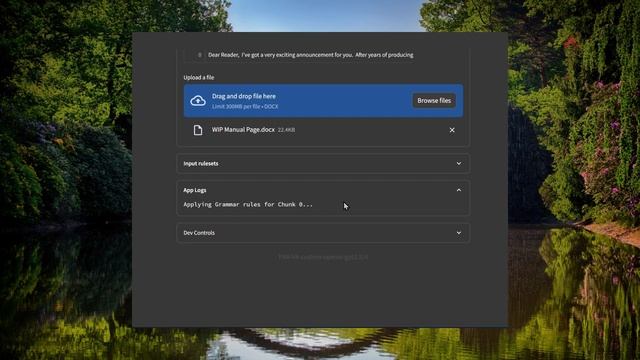
Task: Click the "Limit 300MB per file" hint text
Action: click(245, 107)
